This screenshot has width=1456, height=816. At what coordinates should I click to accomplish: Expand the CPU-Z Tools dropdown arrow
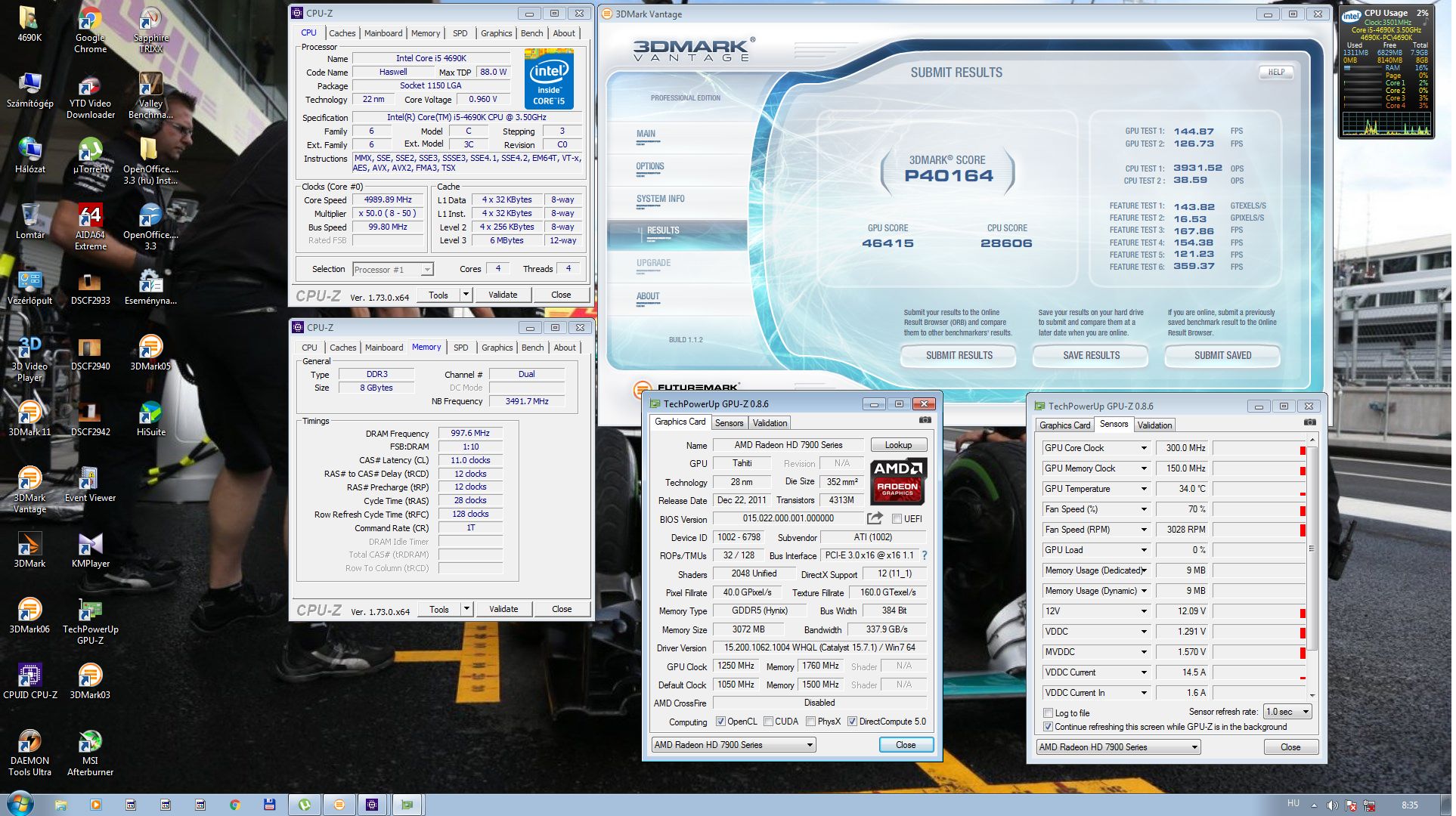[x=466, y=295]
